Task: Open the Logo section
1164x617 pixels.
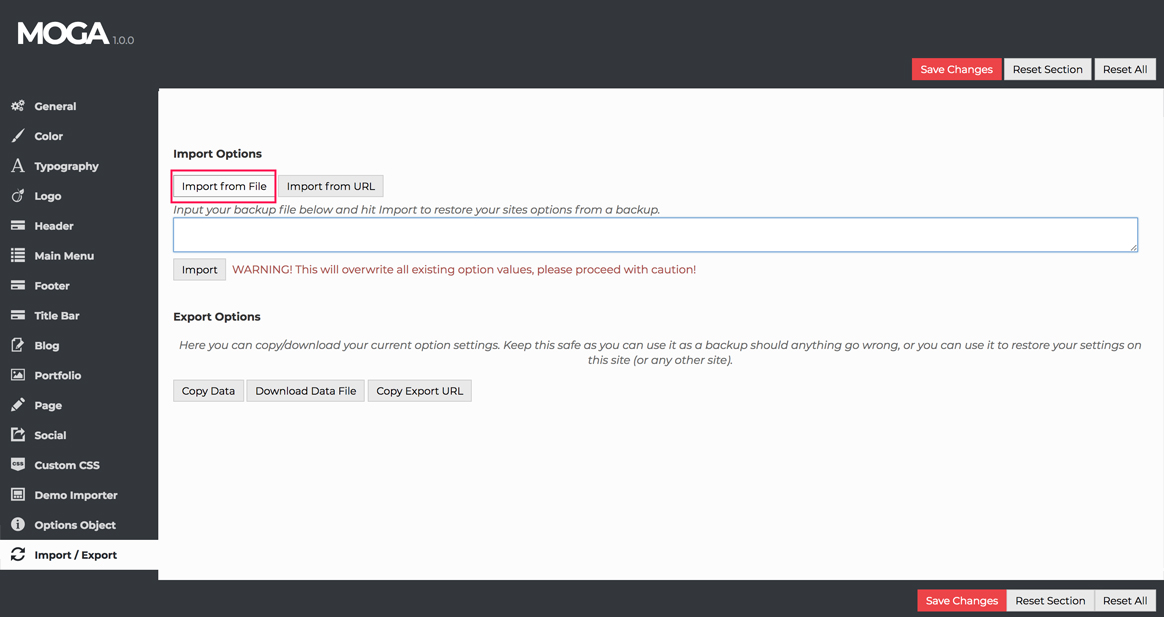Action: (79, 196)
